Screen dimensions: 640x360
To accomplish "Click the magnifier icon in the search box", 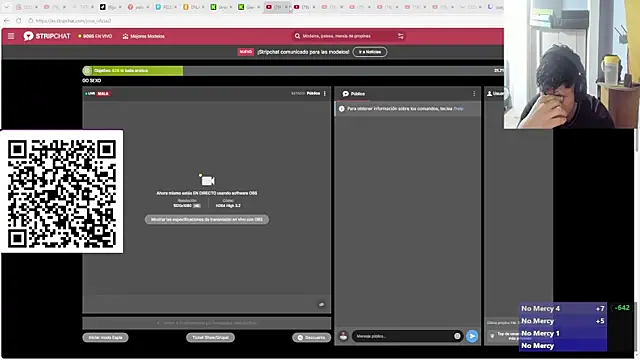I will point(297,36).
